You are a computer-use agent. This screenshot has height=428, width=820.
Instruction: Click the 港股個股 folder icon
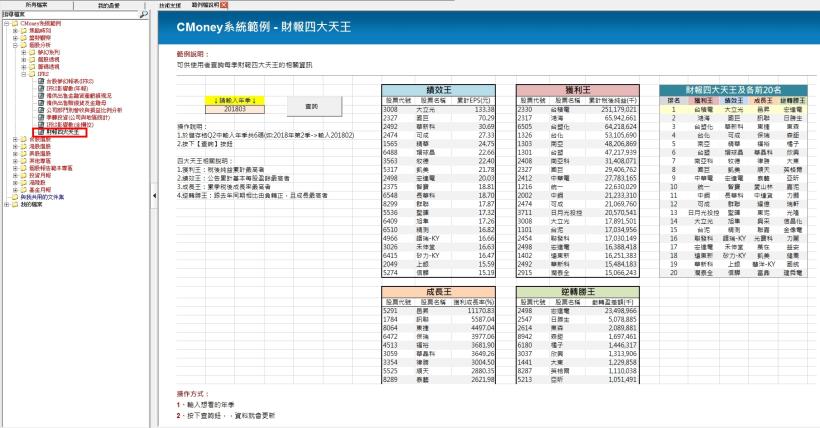pyautogui.click(x=24, y=147)
